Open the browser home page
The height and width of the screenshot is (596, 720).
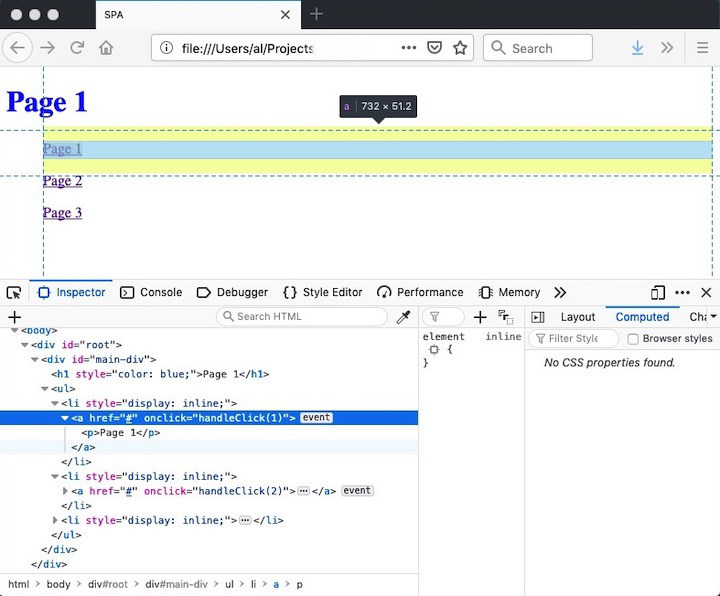click(x=106, y=48)
